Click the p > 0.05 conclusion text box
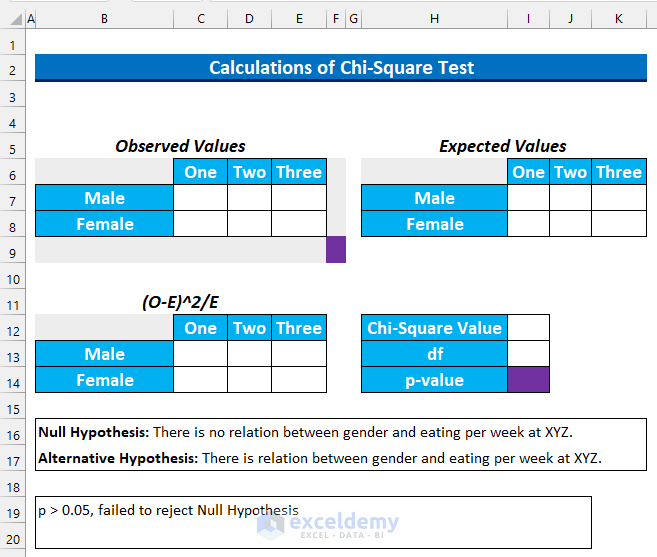The image size is (657, 557). click(313, 521)
